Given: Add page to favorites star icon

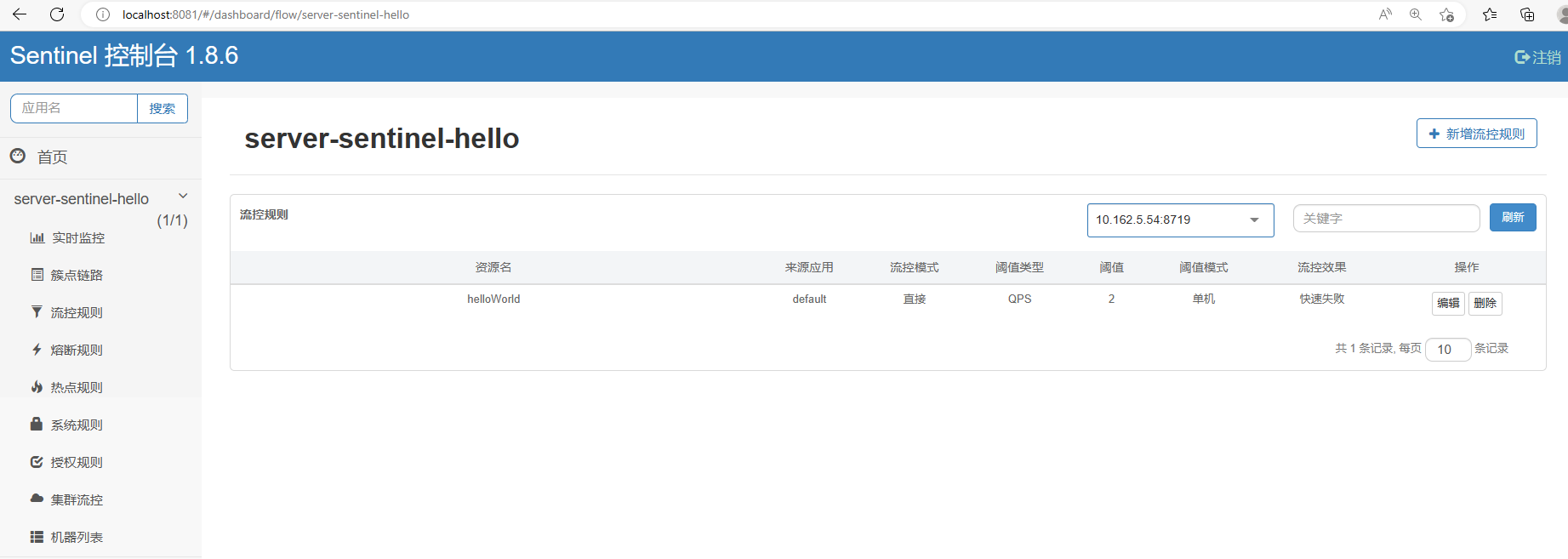Looking at the screenshot, I should tap(1446, 14).
